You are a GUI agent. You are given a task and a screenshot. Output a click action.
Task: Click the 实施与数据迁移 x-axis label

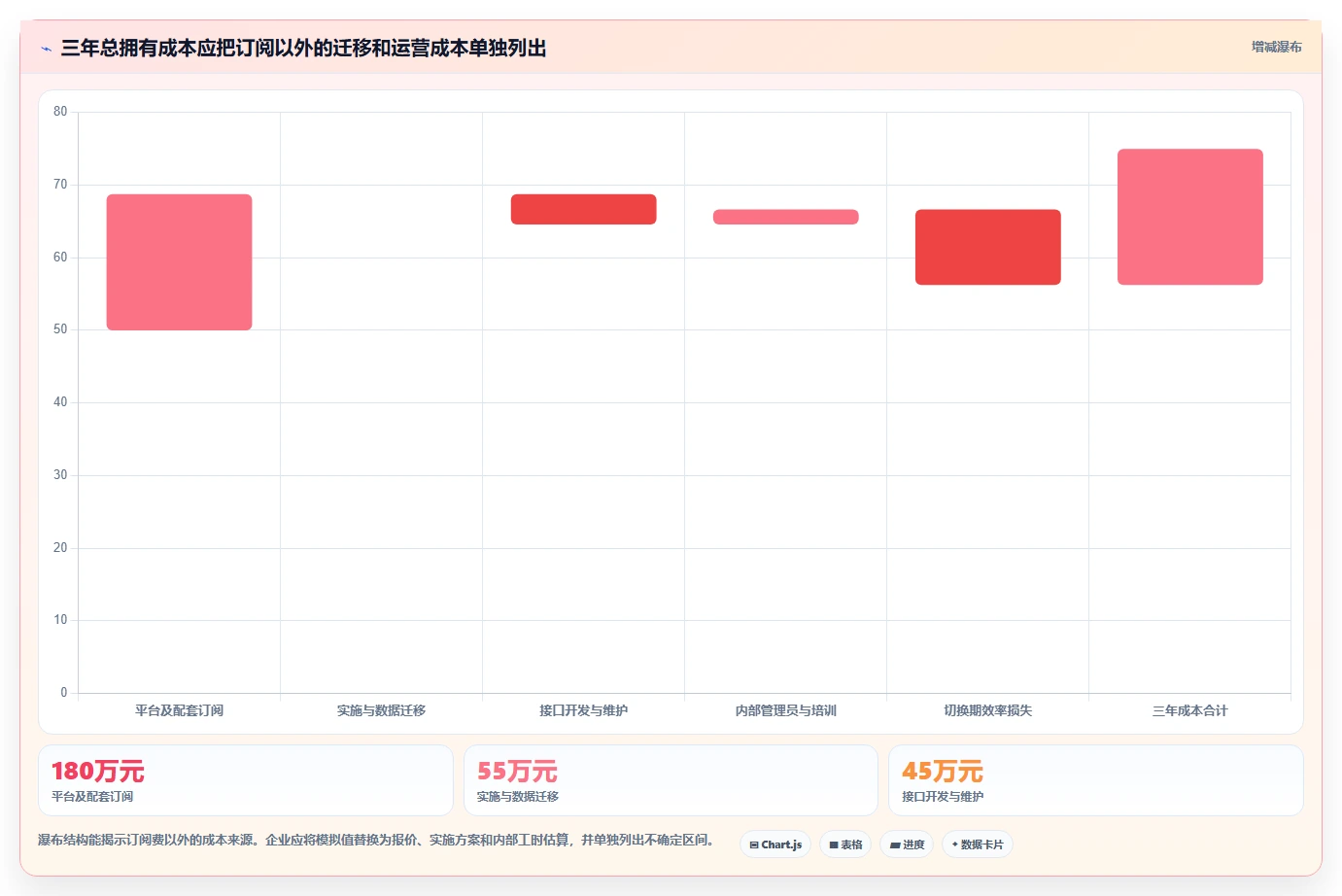click(x=381, y=710)
